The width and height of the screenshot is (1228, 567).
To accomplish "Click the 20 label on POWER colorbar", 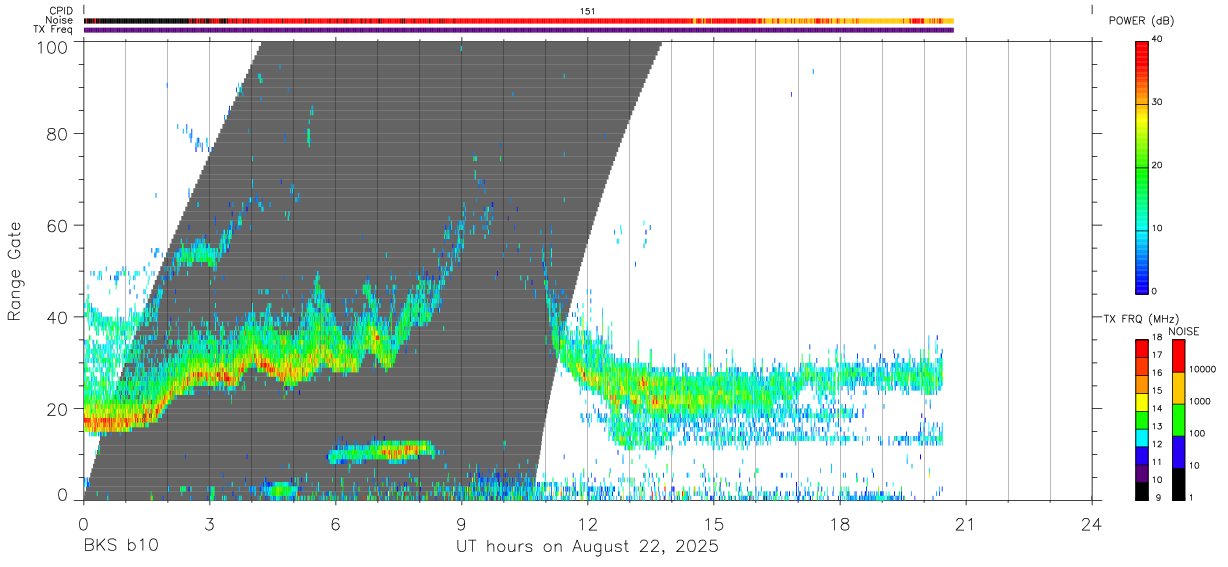I will pyautogui.click(x=1159, y=166).
